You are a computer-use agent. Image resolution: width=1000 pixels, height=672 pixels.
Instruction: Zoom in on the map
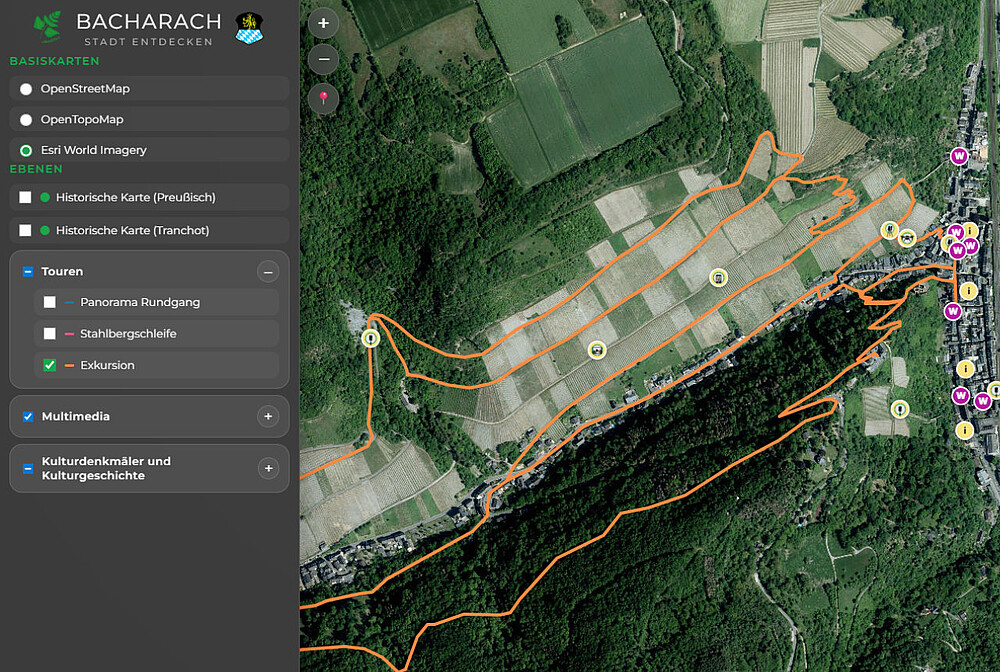click(323, 23)
